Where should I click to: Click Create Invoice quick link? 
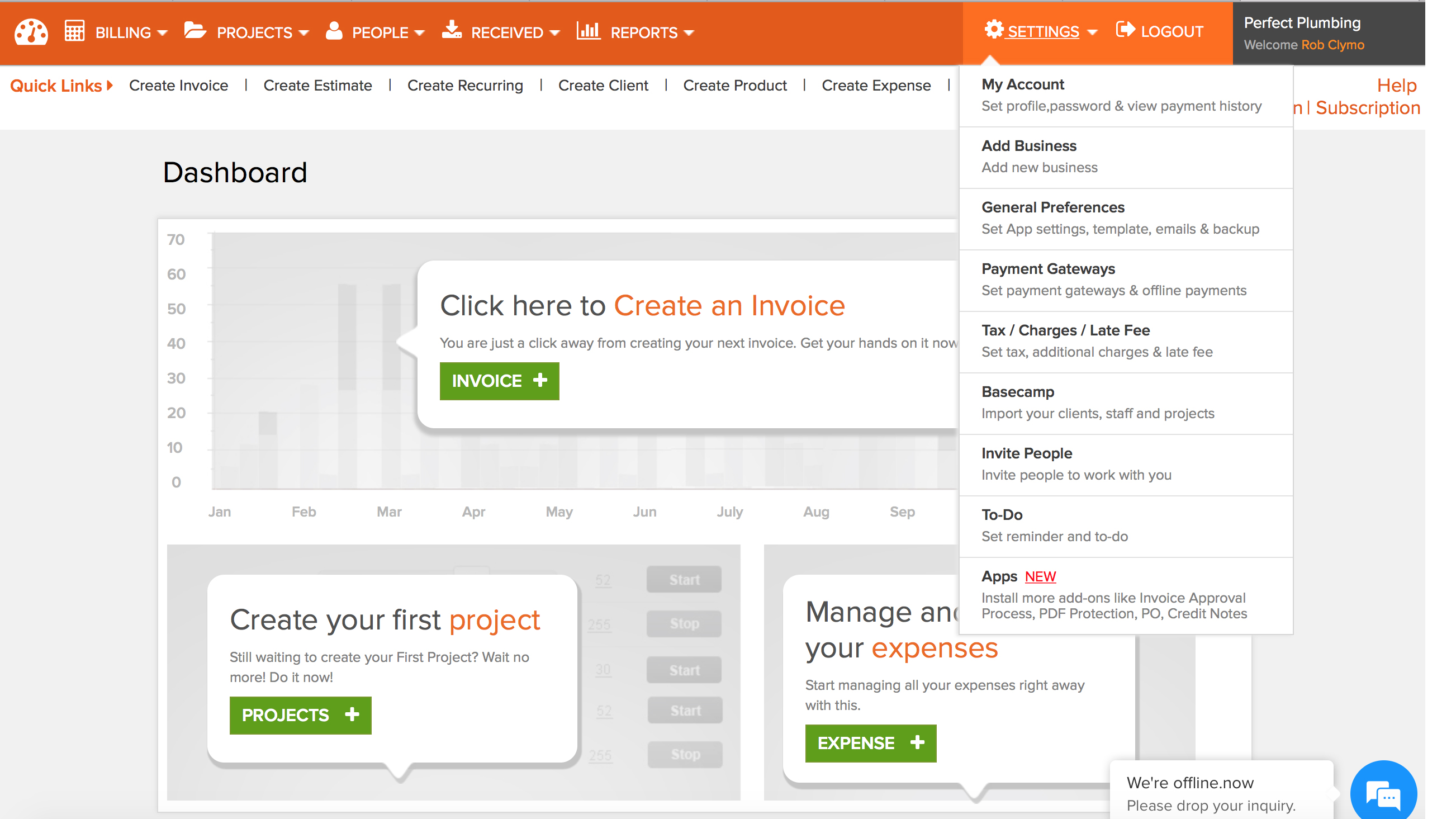click(x=179, y=85)
